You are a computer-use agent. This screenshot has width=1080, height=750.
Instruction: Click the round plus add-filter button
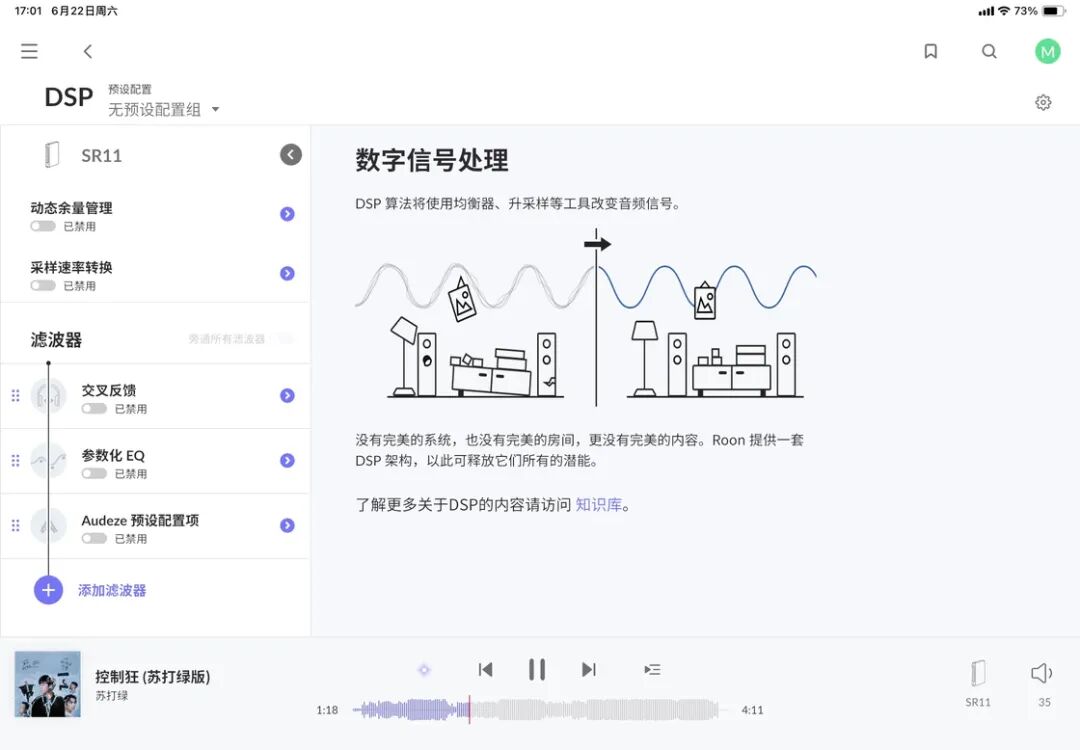(x=48, y=590)
